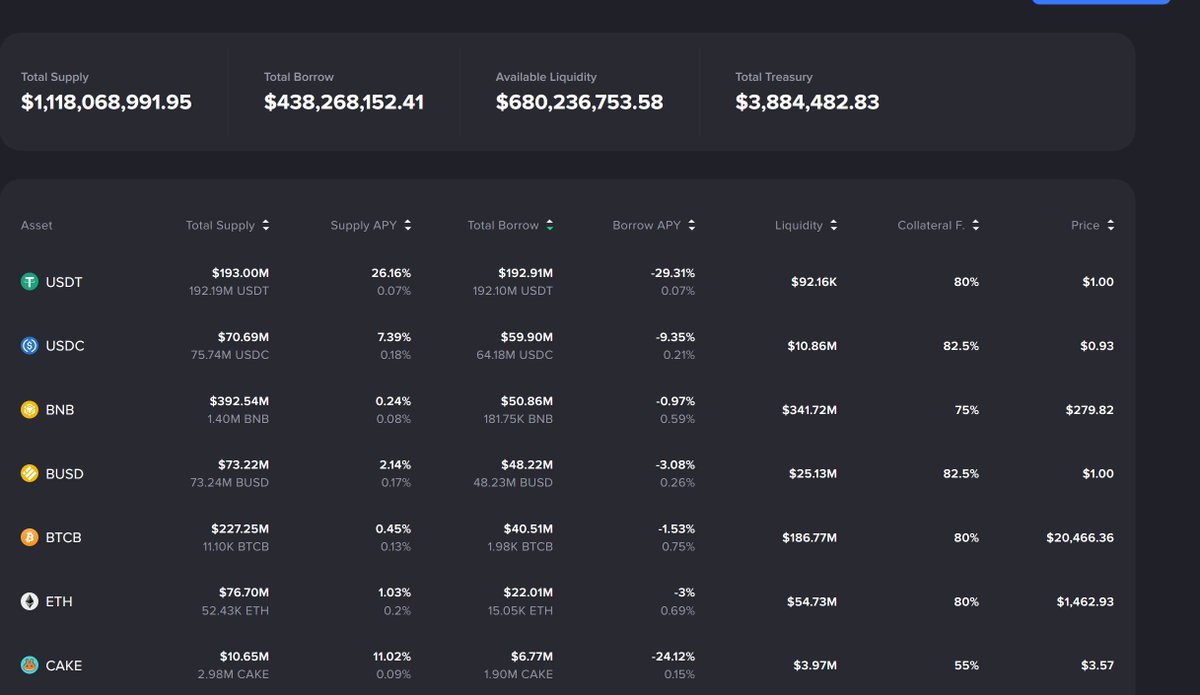Click BUSD liquidity $25.13M

coord(812,474)
